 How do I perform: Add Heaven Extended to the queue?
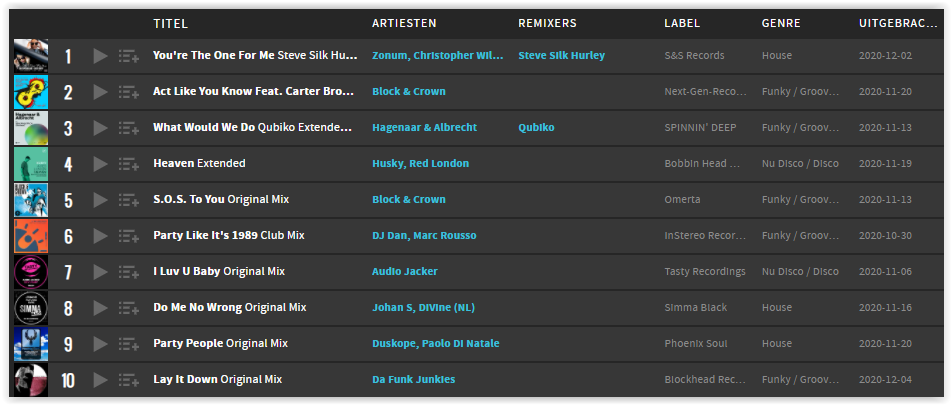click(129, 164)
